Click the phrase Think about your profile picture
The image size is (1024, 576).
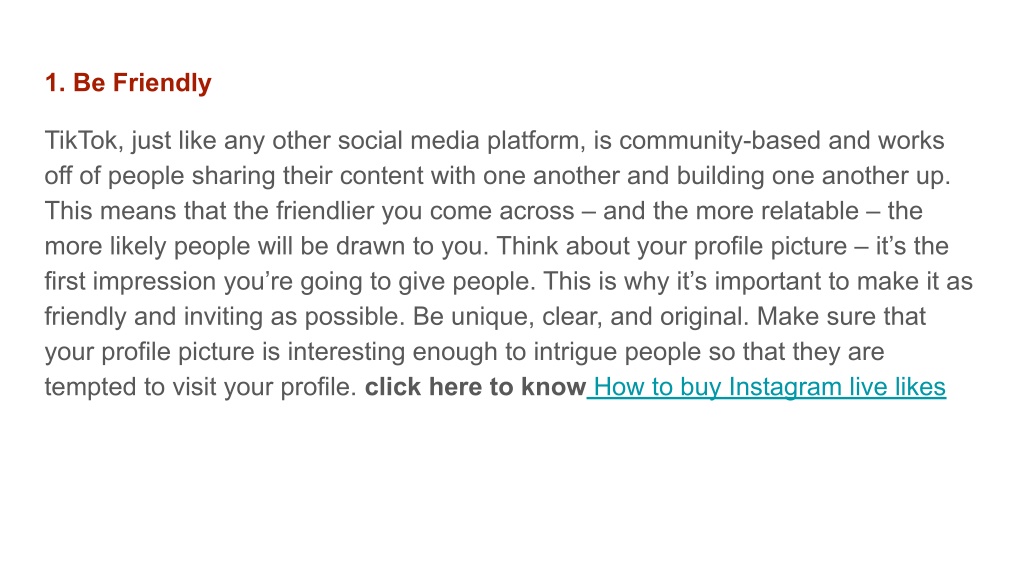coord(671,246)
